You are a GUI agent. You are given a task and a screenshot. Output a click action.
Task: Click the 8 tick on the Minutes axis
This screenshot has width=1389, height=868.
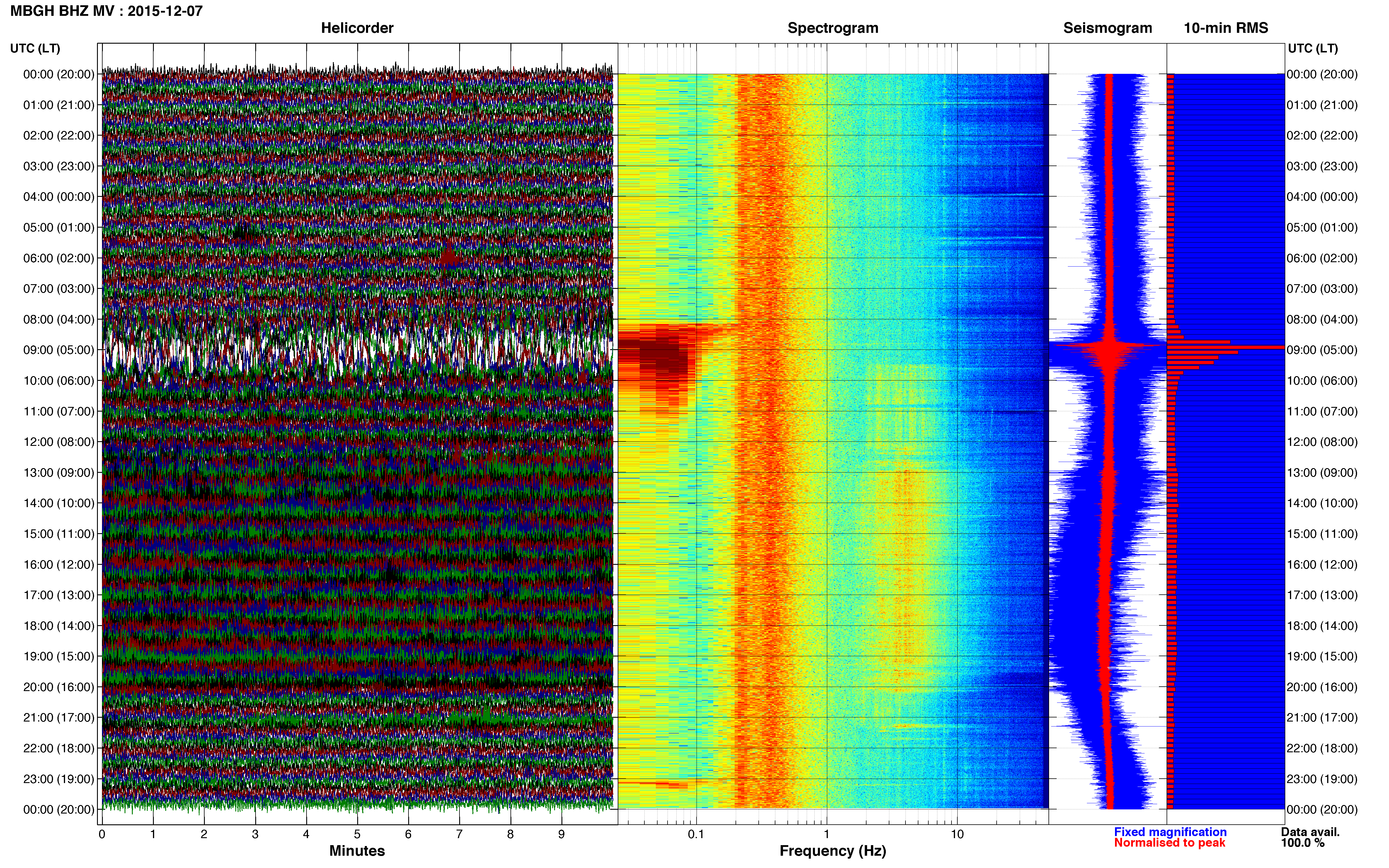point(510,835)
